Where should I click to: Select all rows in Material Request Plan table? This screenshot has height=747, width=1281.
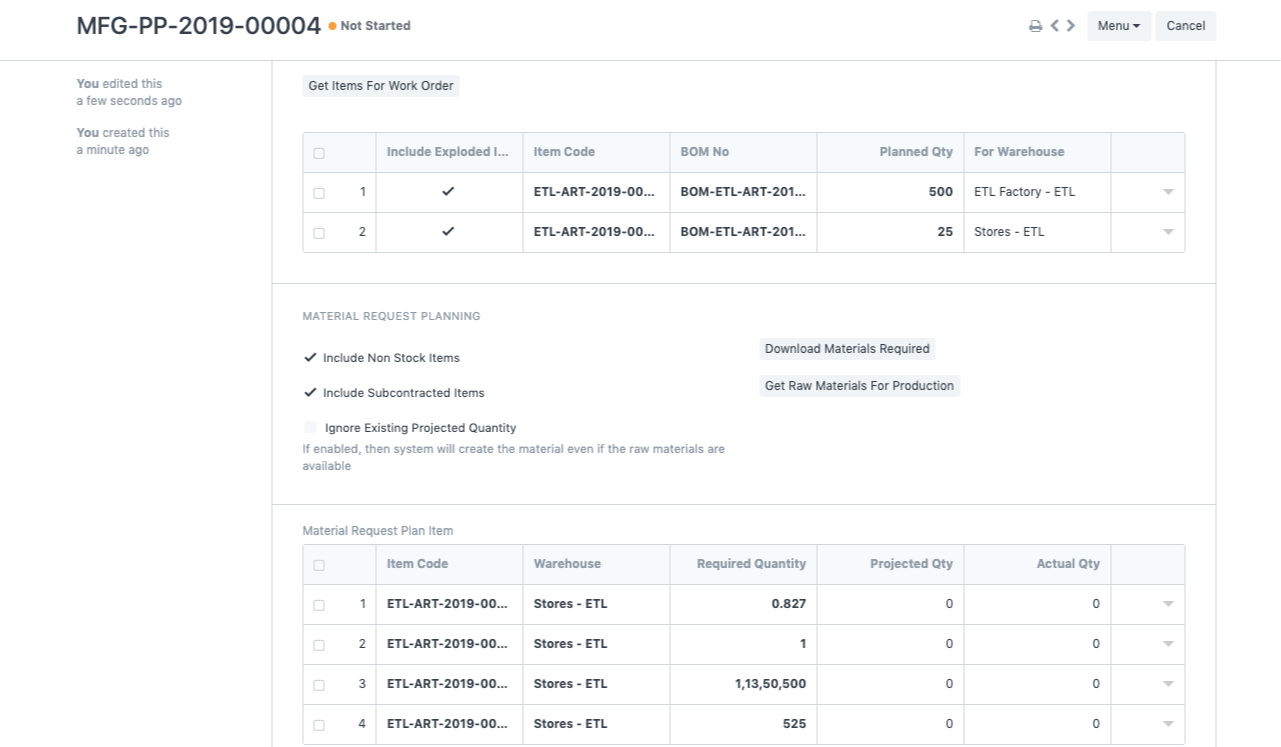coord(319,565)
